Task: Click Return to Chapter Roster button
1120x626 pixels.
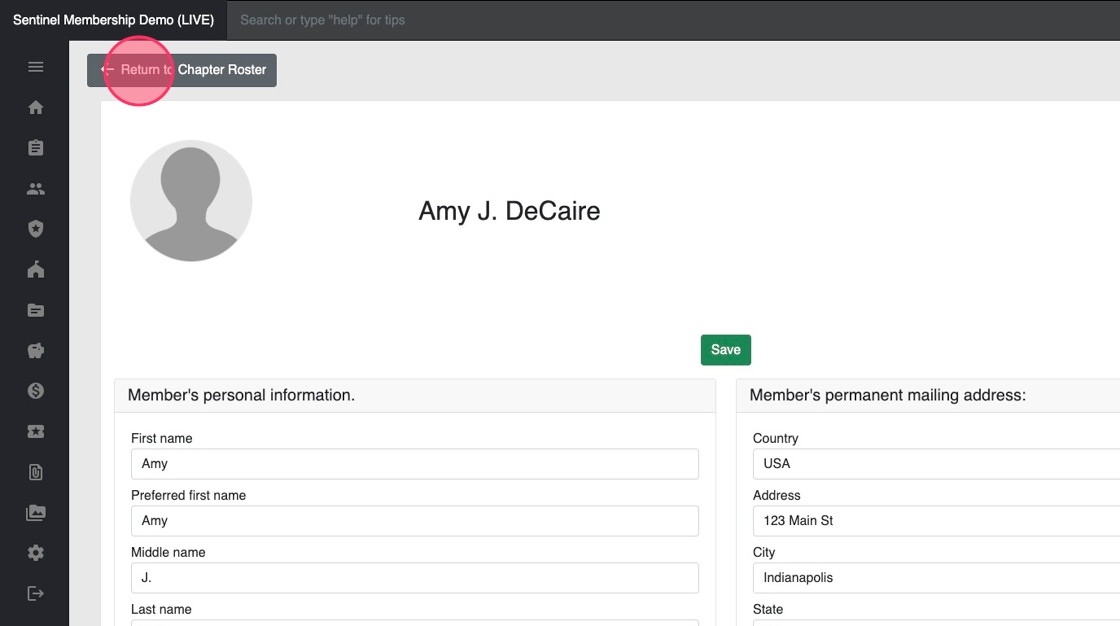Action: pyautogui.click(x=182, y=70)
